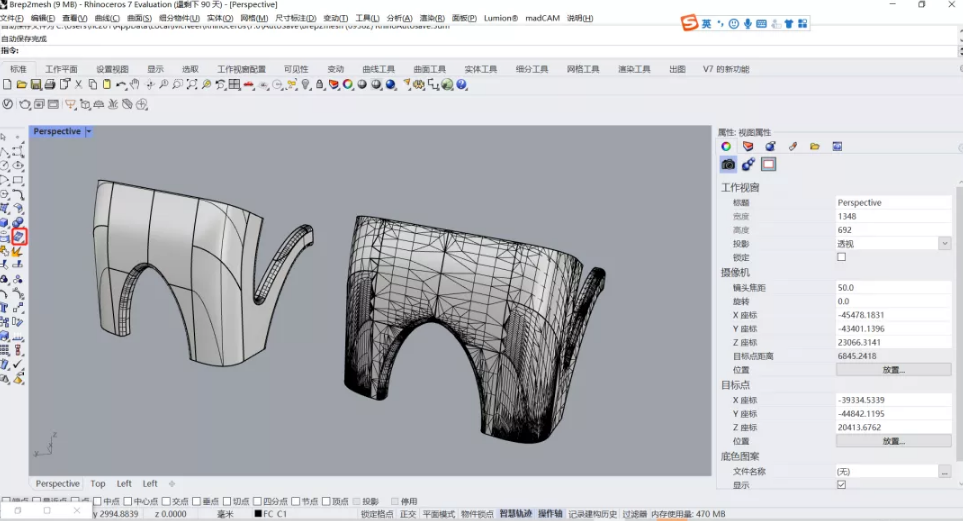This screenshot has width=963, height=521.
Task: Click the Cut scissors icon
Action: [79, 84]
